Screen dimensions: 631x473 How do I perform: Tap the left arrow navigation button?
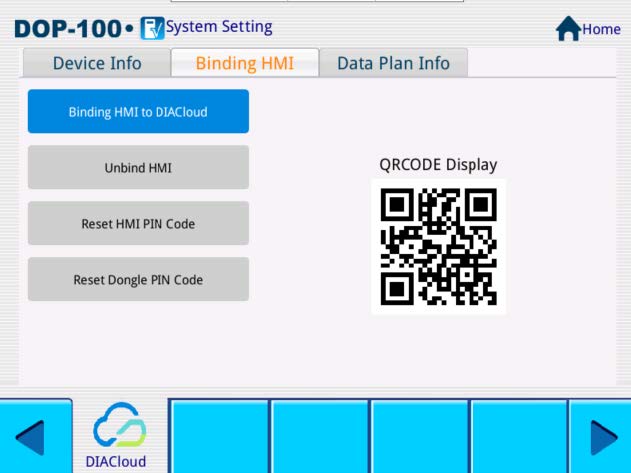tap(30, 438)
